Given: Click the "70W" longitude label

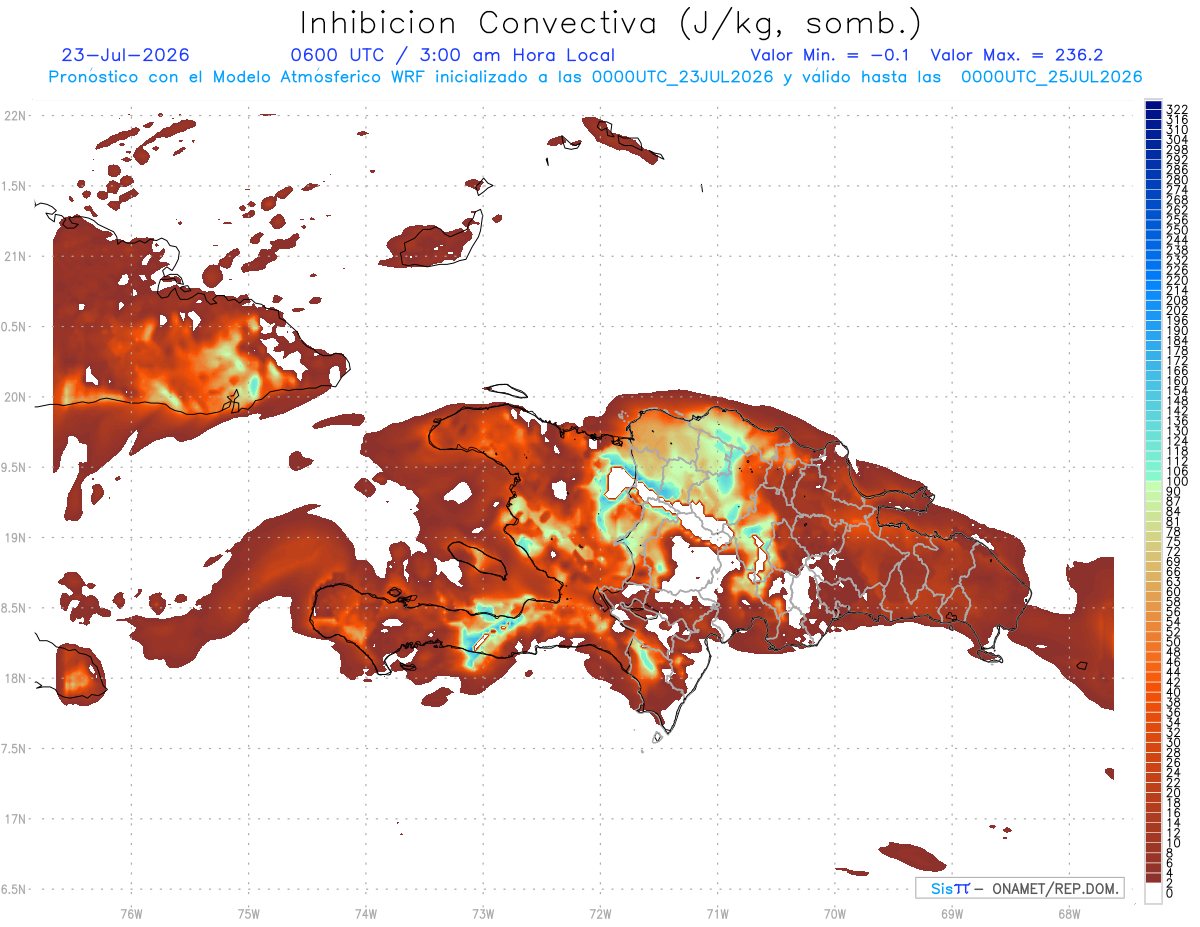Looking at the screenshot, I should [x=835, y=913].
